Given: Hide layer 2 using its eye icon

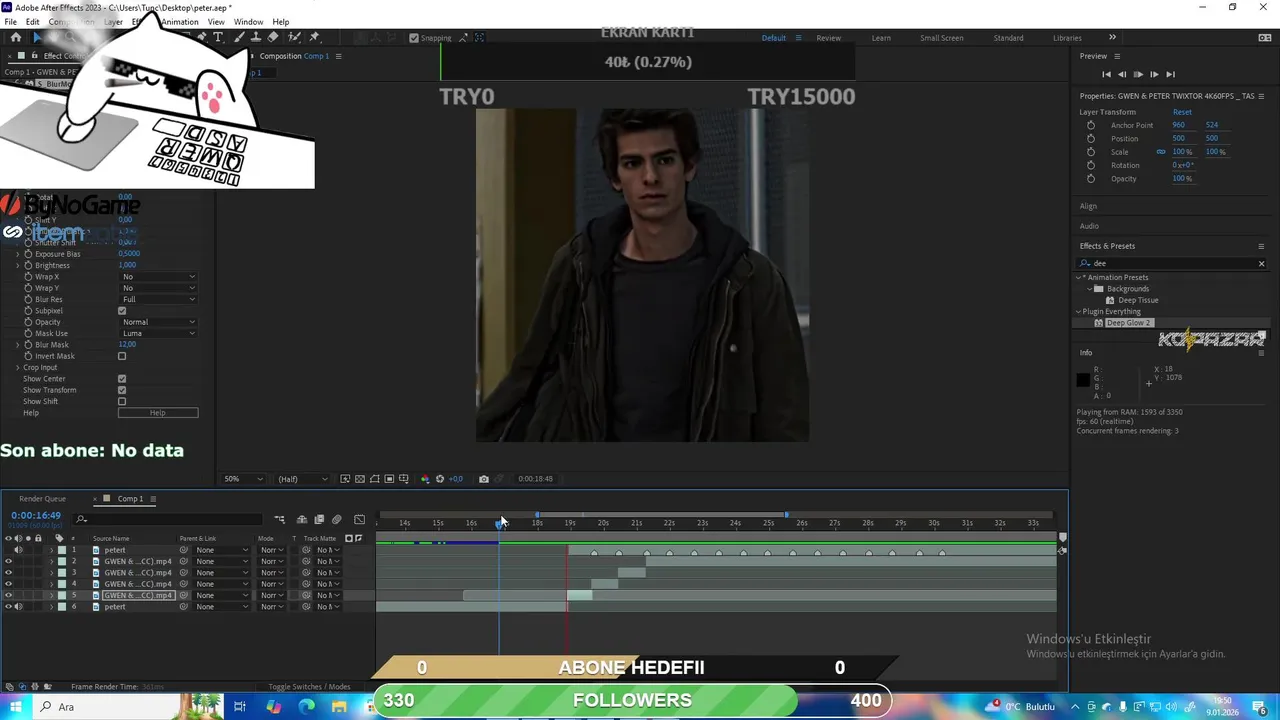Looking at the screenshot, I should click(8, 562).
